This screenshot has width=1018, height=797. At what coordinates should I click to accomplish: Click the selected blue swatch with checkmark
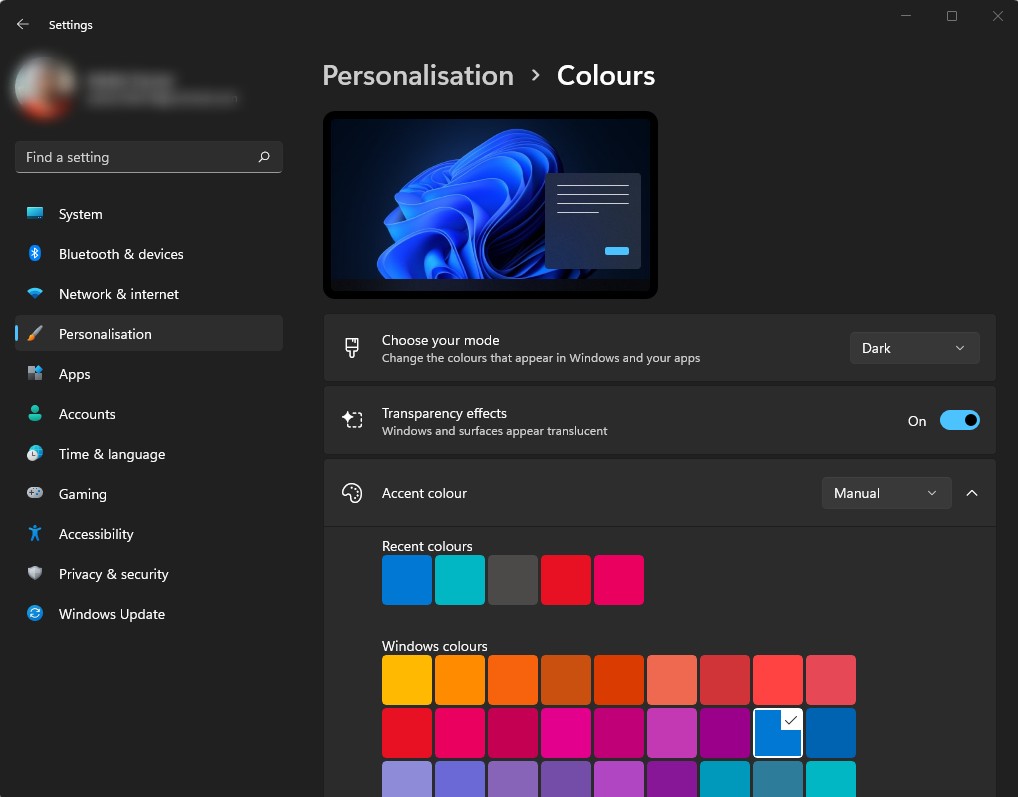click(x=778, y=733)
